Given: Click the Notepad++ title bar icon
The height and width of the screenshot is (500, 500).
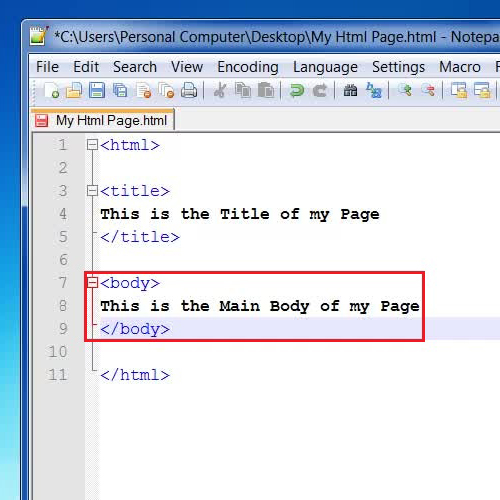Looking at the screenshot, I should coord(39,35).
